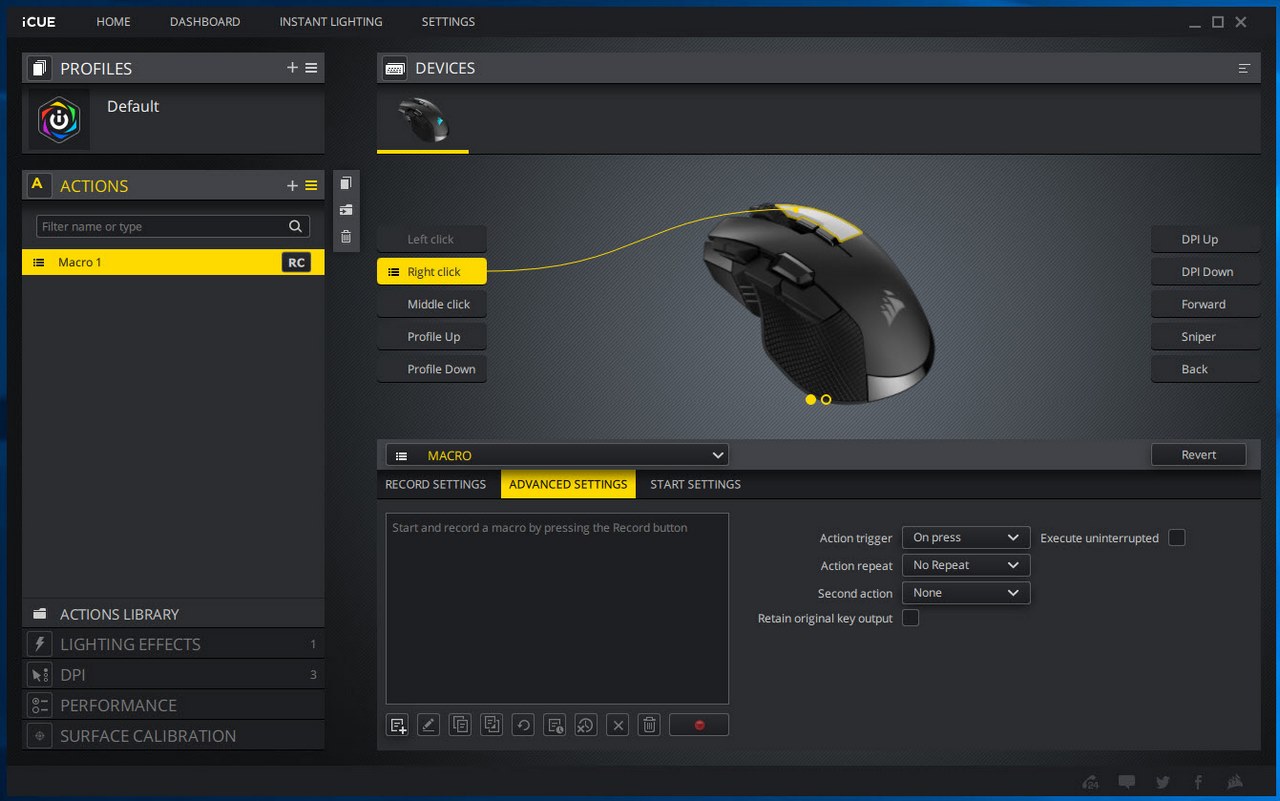Open the Second action dropdown
This screenshot has height=801, width=1280.
click(966, 593)
